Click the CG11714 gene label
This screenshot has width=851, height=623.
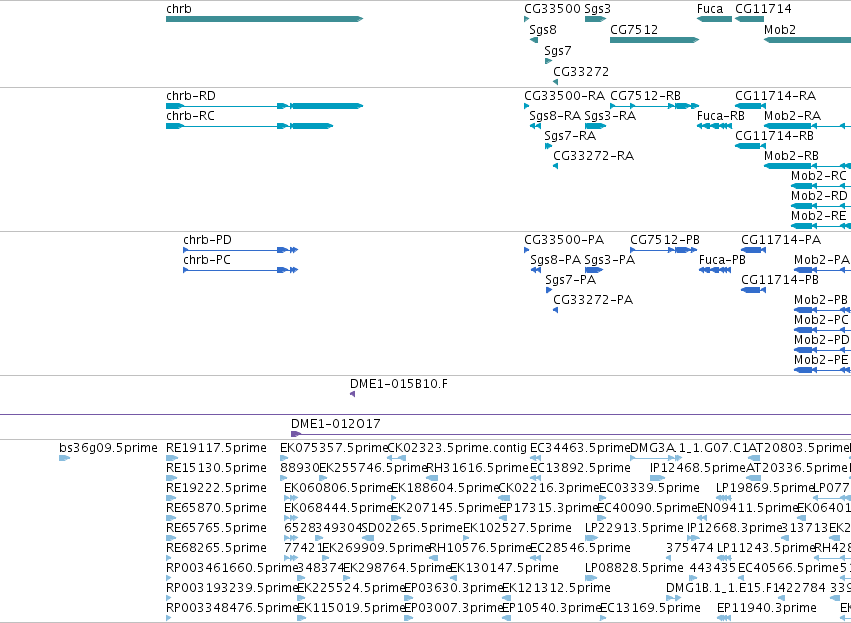point(763,9)
